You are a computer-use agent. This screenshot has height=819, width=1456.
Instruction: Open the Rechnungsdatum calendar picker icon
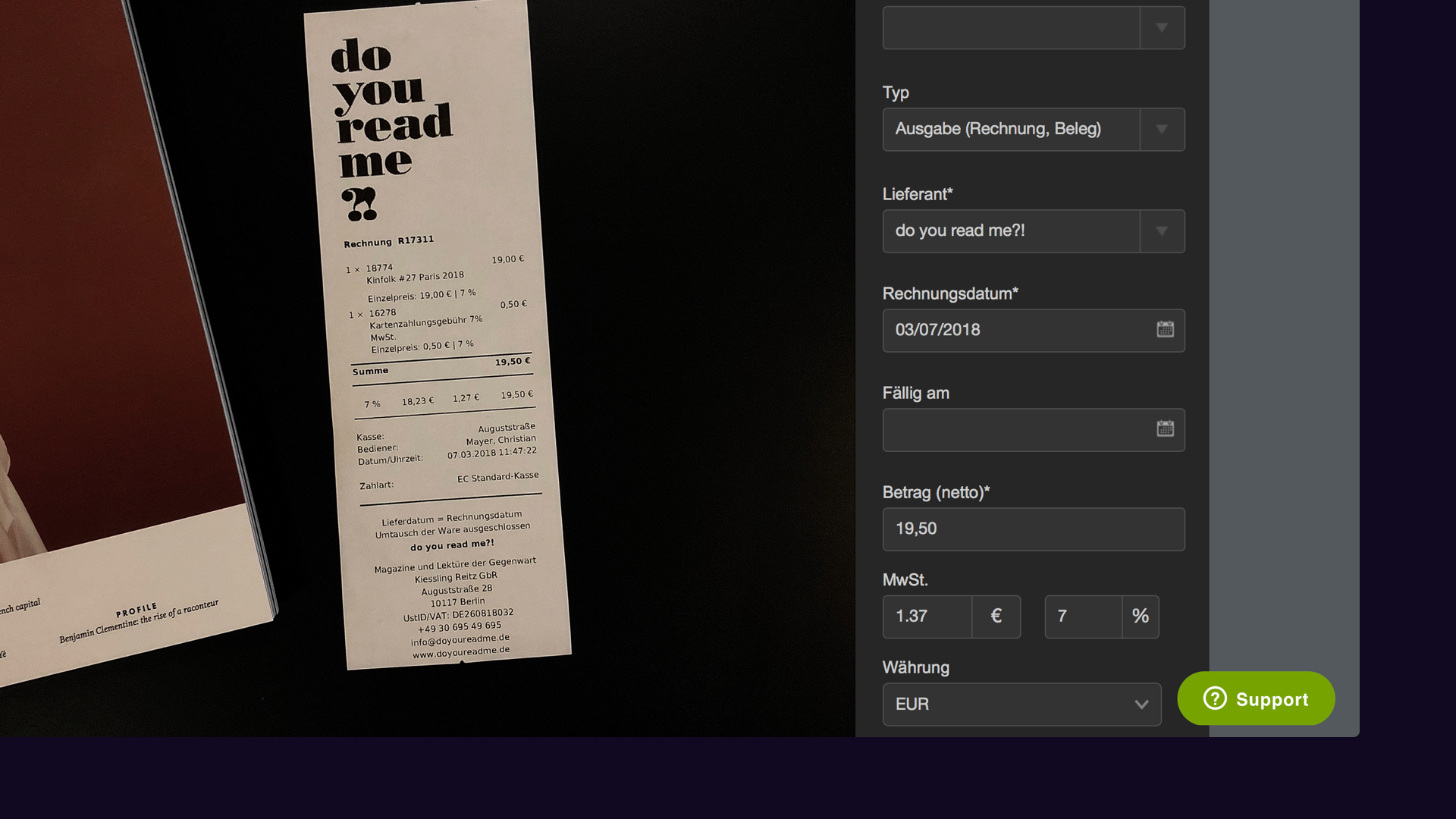point(1165,330)
